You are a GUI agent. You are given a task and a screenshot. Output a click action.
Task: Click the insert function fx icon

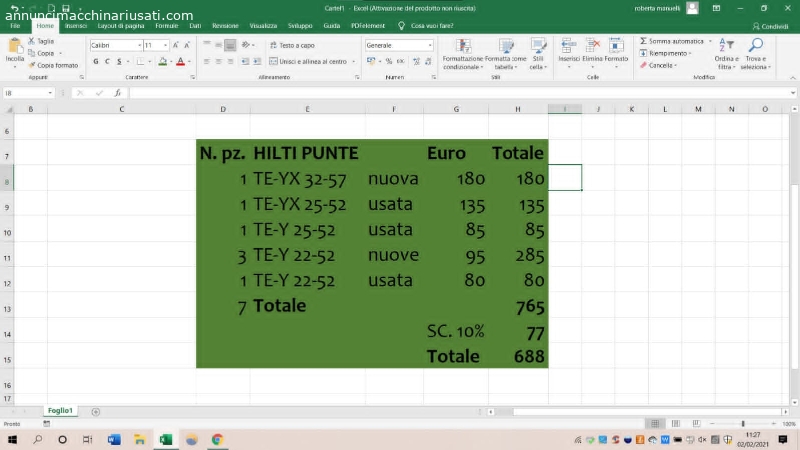click(118, 93)
